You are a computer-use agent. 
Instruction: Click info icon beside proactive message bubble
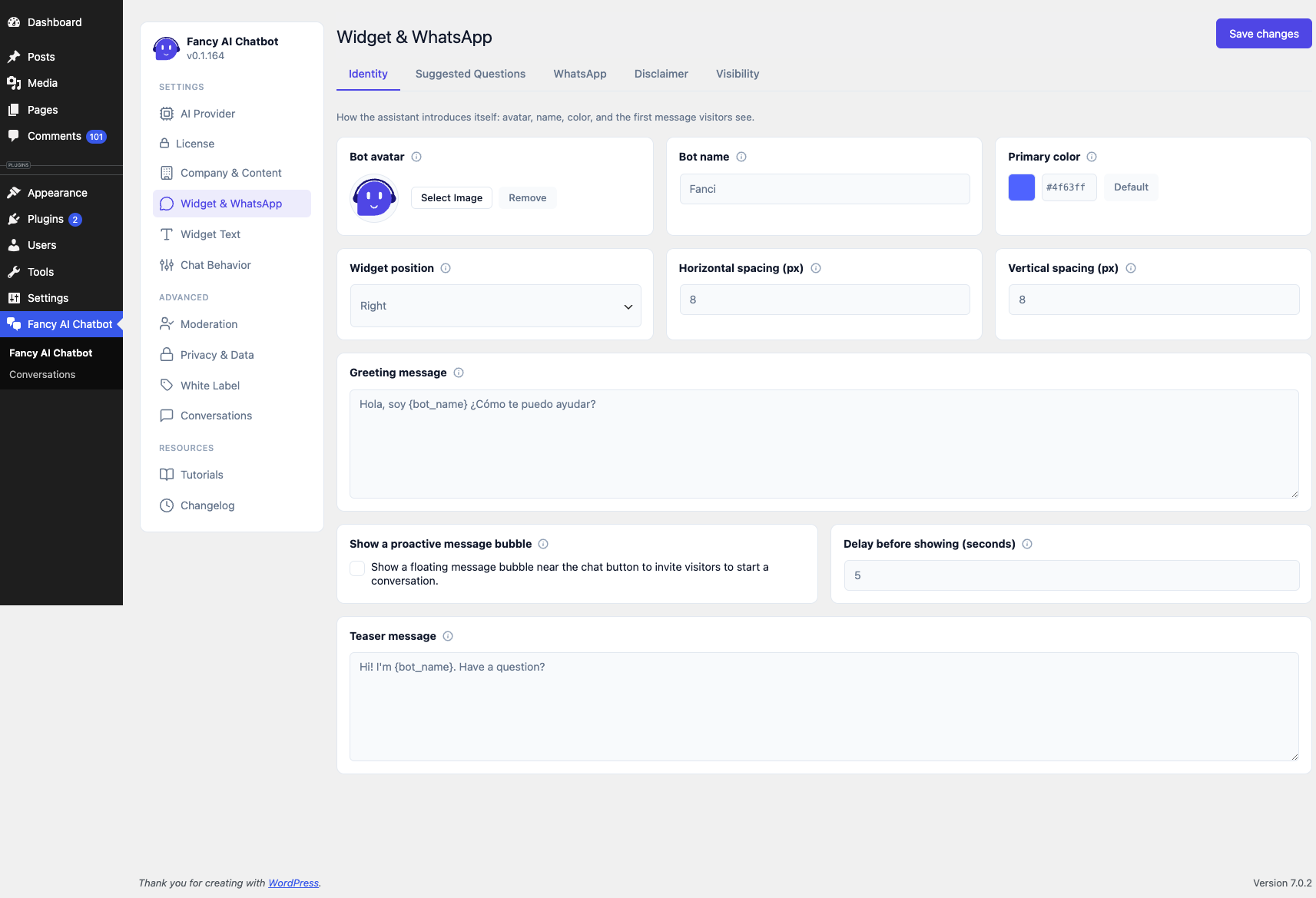click(543, 544)
